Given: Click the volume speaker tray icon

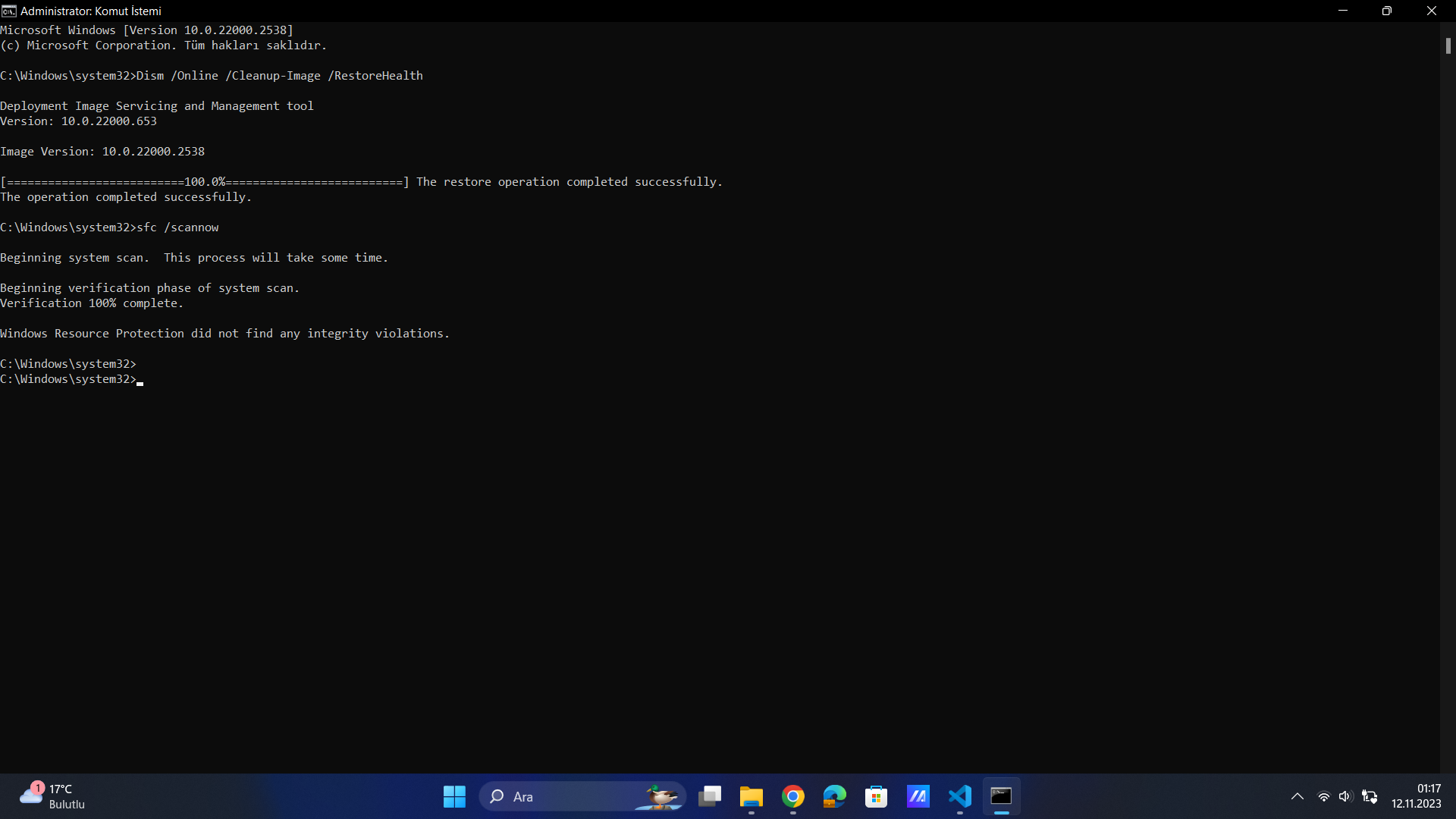Looking at the screenshot, I should pos(1345,796).
